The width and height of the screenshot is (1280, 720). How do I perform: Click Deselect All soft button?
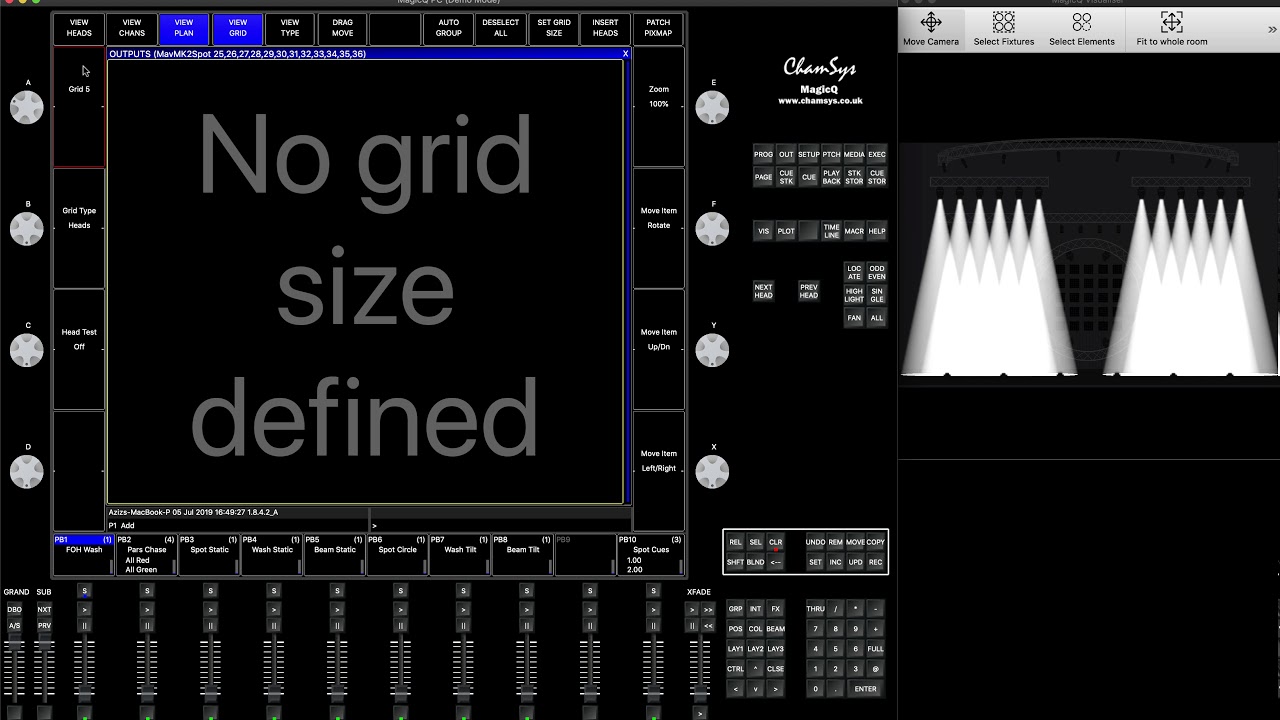(501, 28)
